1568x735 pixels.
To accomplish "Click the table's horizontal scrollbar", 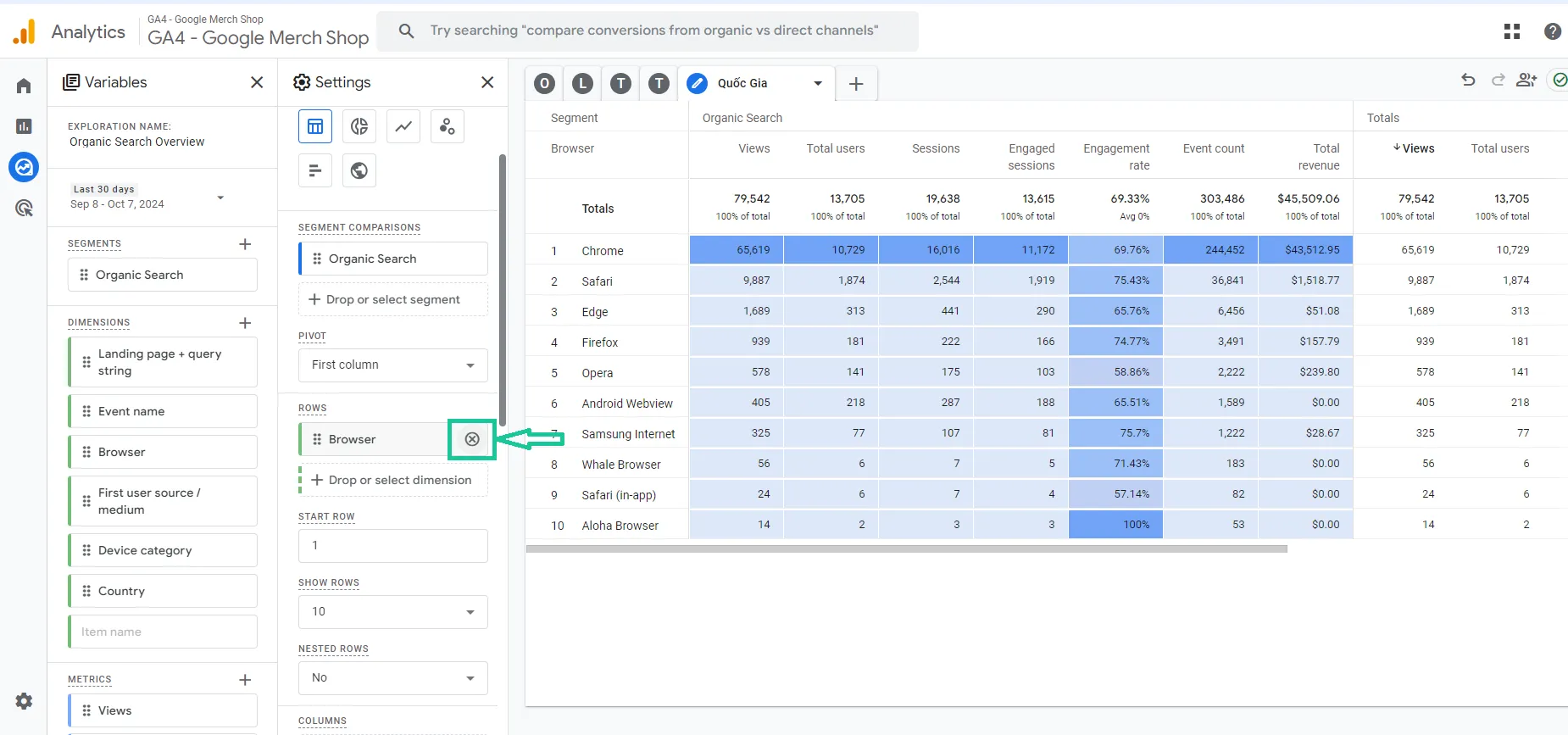I will coord(906,548).
